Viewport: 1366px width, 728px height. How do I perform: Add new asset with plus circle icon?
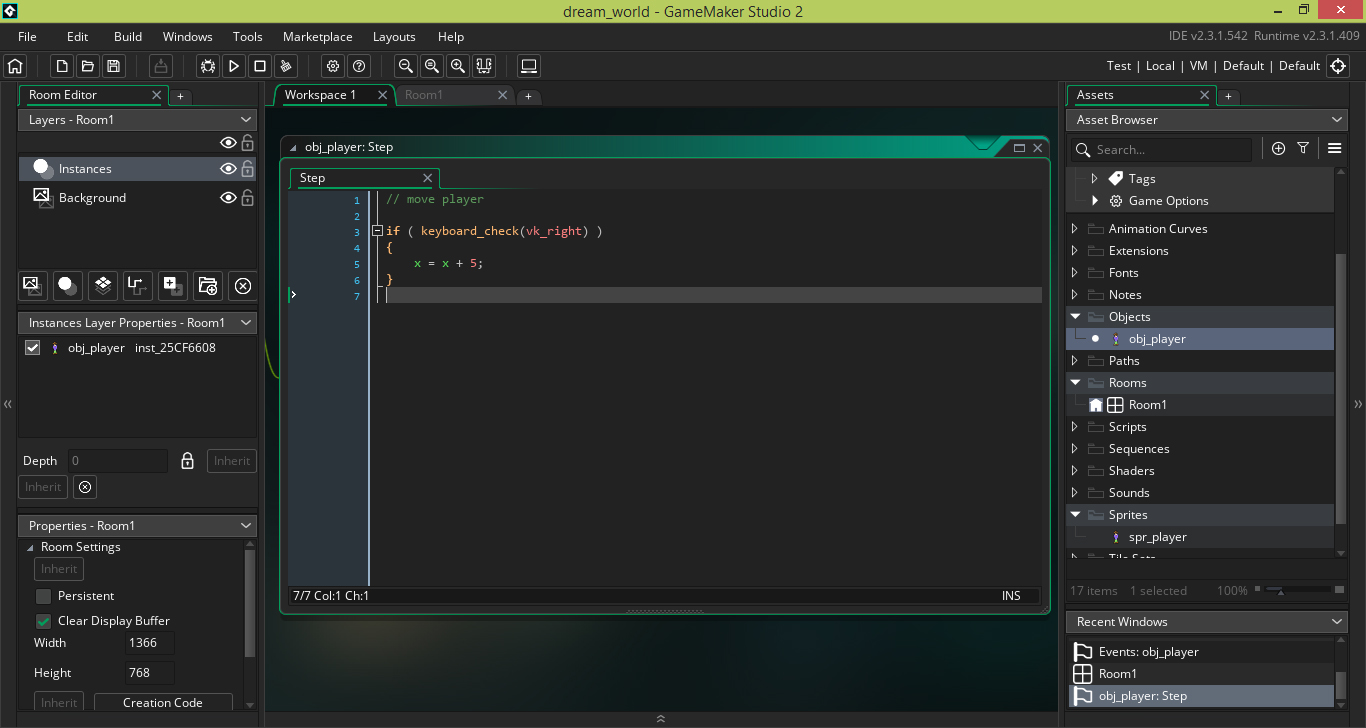1278,148
